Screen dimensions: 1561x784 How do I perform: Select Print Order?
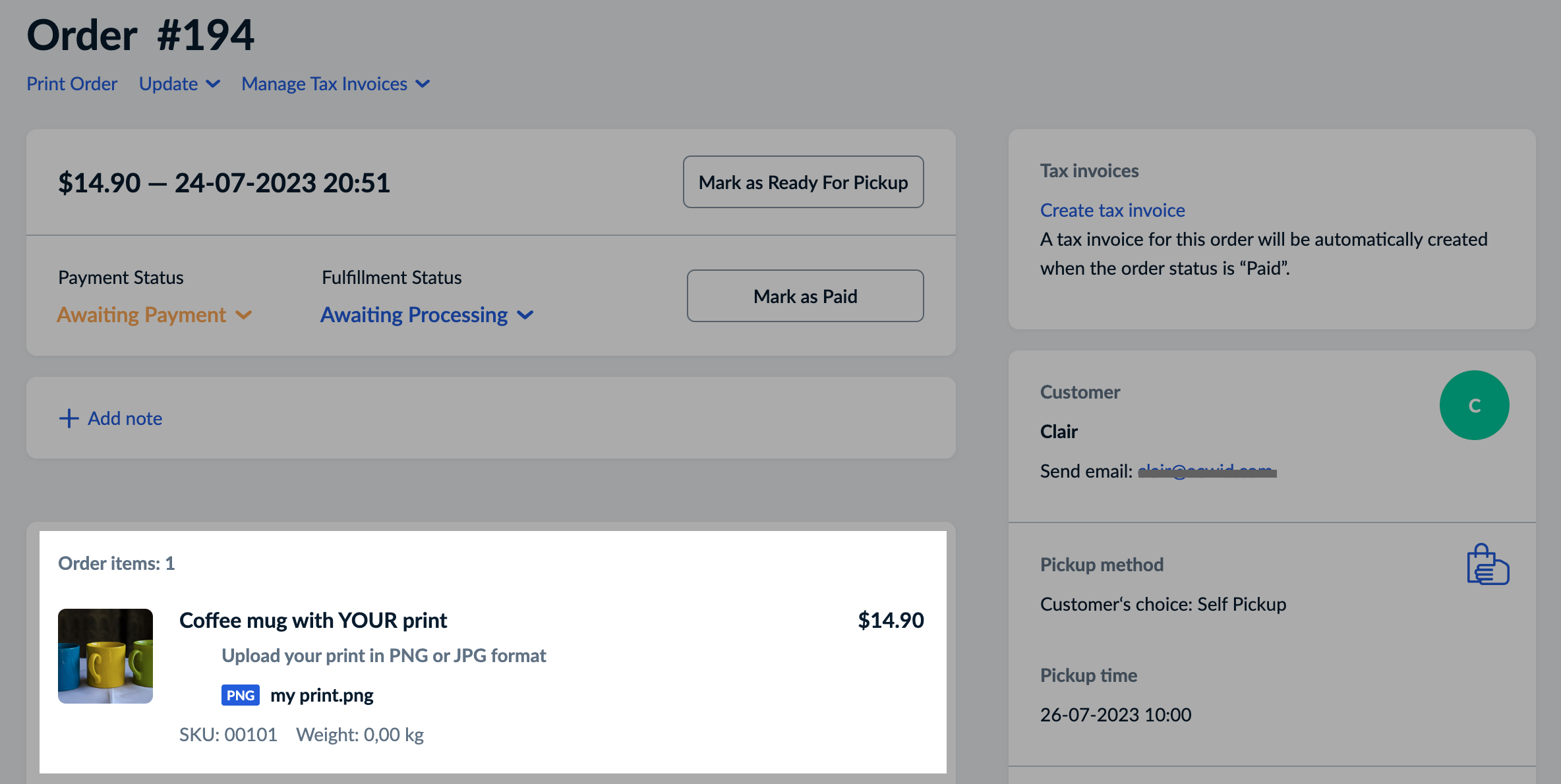click(x=72, y=84)
